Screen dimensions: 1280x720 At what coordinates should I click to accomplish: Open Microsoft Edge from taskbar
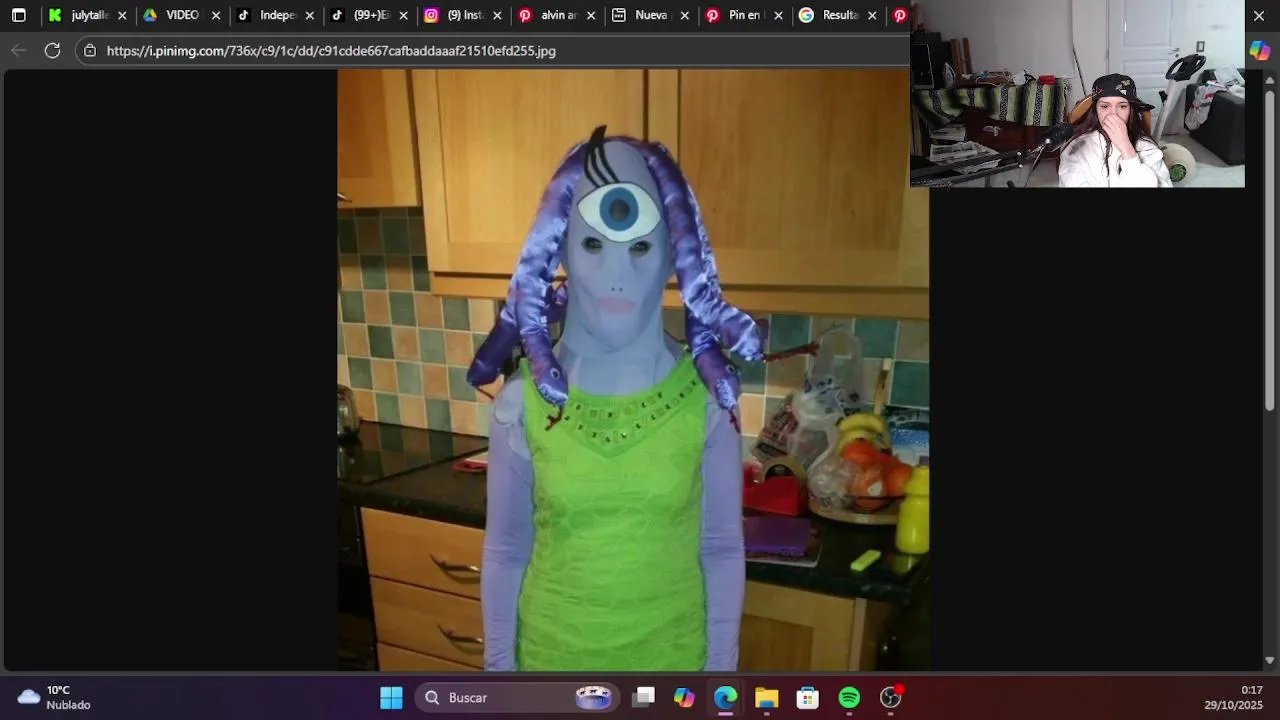pyautogui.click(x=725, y=697)
